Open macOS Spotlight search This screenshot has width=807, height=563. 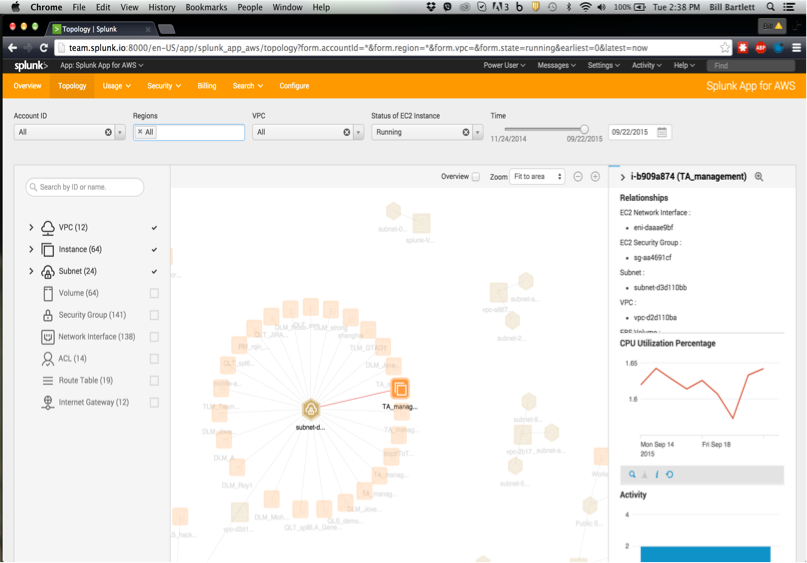pyautogui.click(x=770, y=7)
